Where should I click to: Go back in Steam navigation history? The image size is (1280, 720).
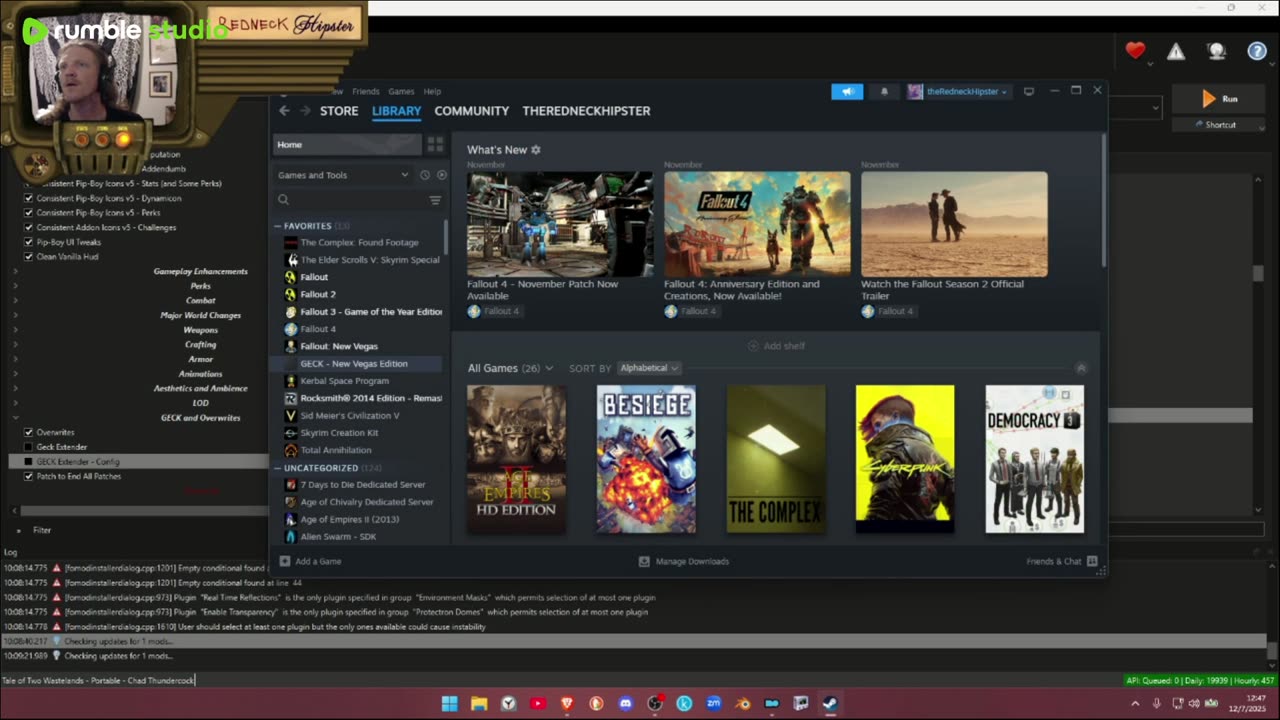[x=284, y=111]
